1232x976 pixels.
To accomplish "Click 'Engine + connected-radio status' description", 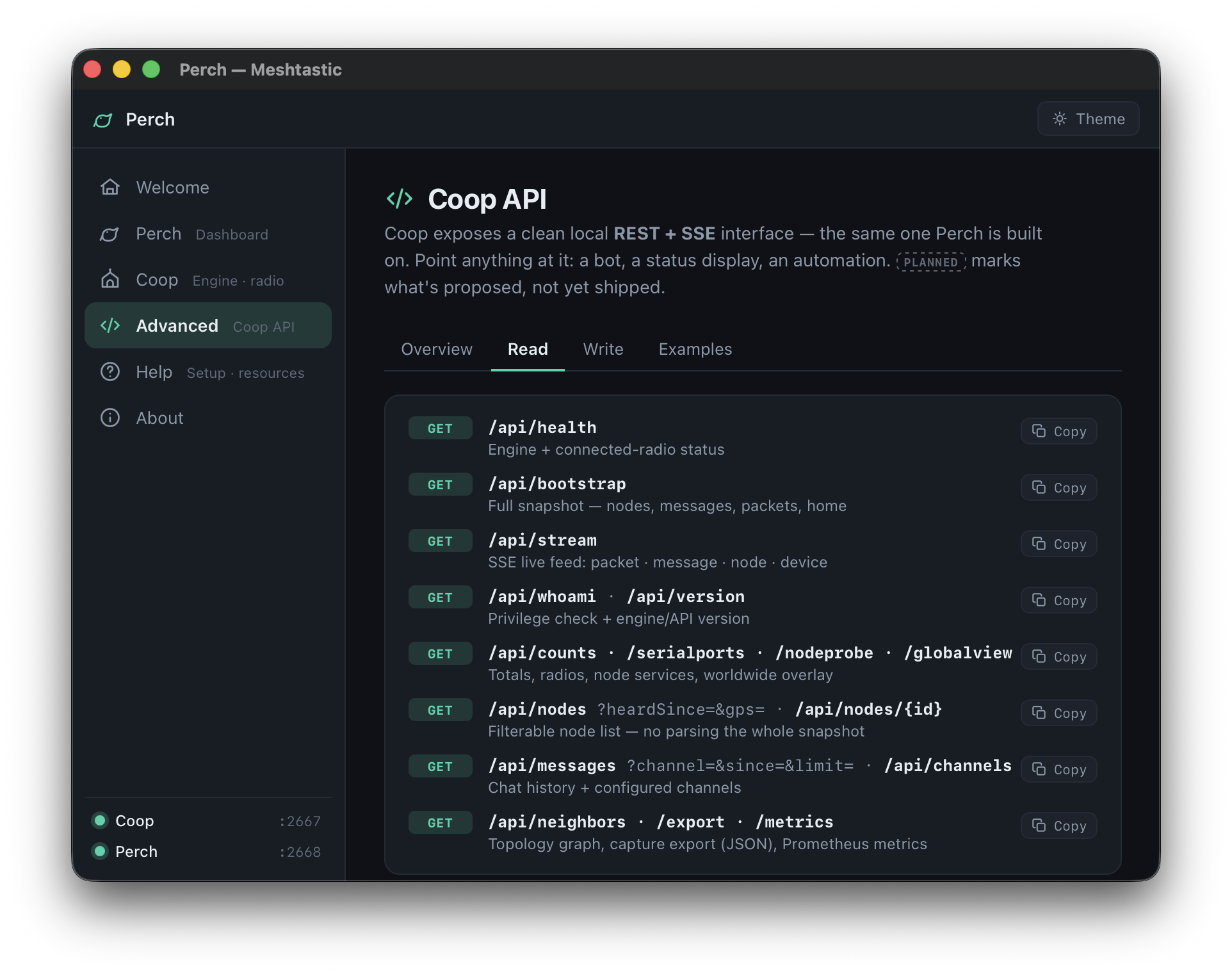I will pos(606,450).
